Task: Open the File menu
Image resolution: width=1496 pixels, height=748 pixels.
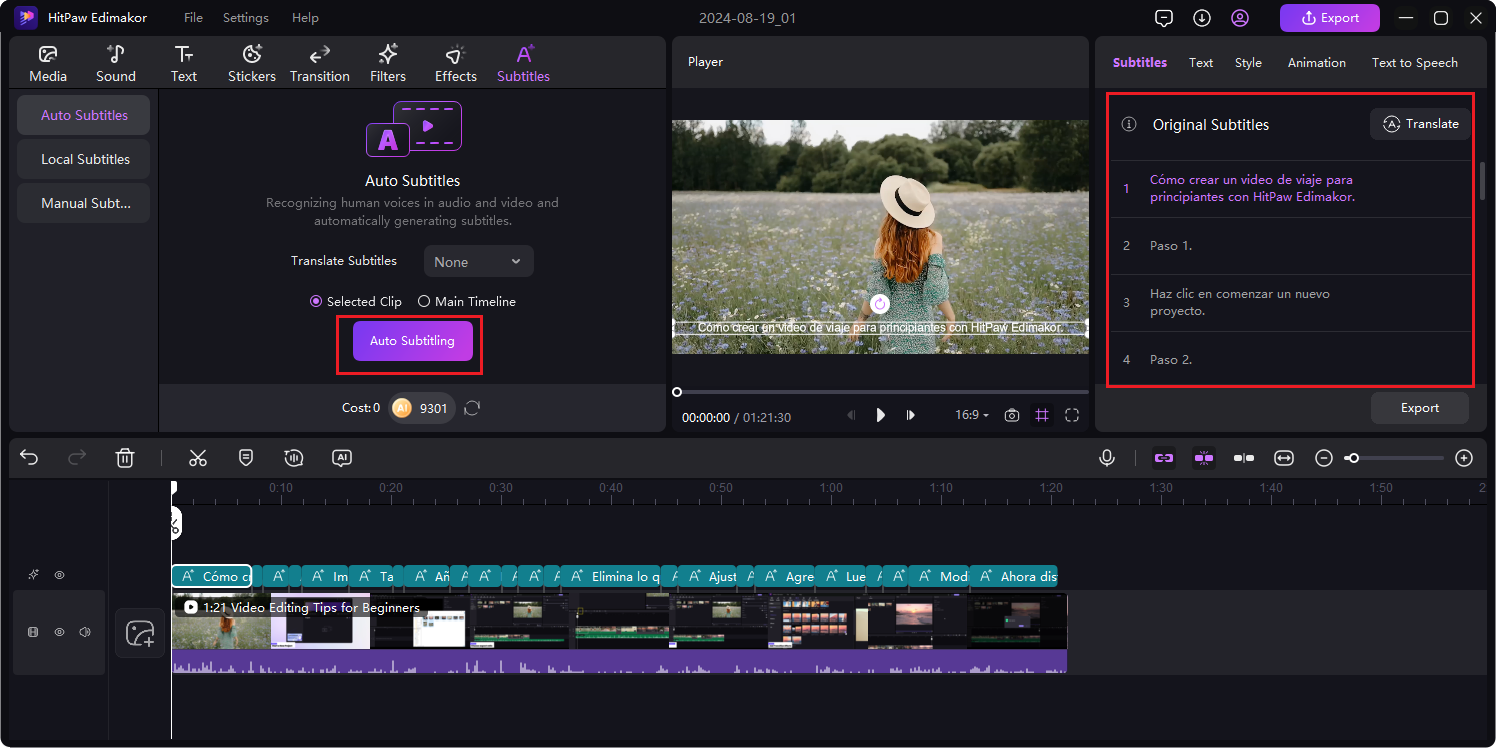Action: [193, 18]
